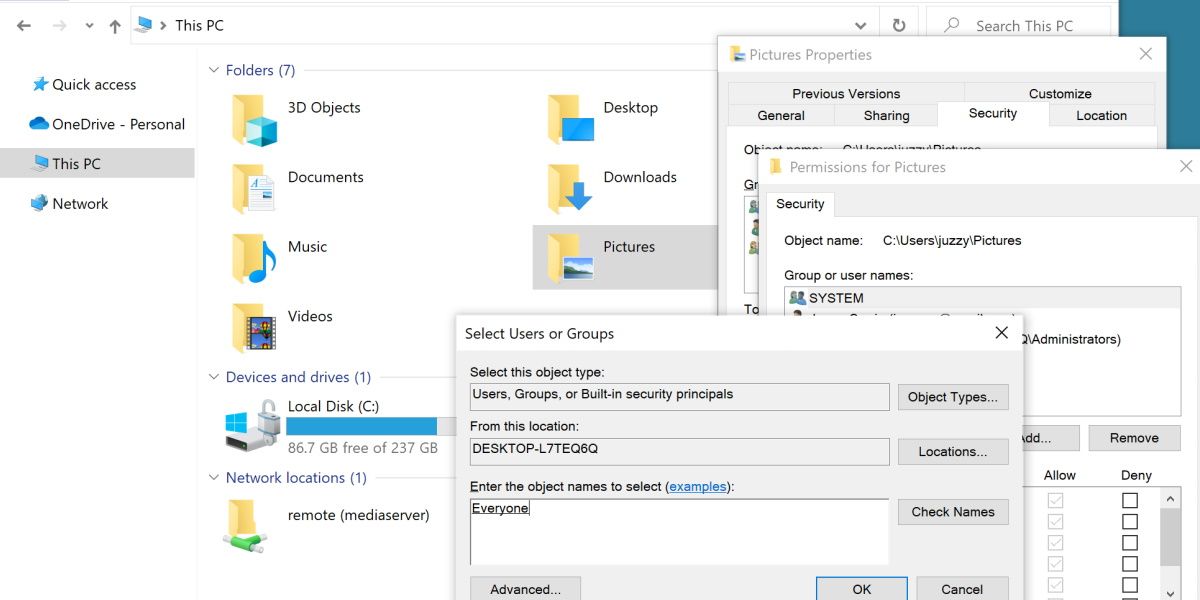Image resolution: width=1200 pixels, height=600 pixels.
Task: Collapse the Devices and drives section
Action: [214, 377]
